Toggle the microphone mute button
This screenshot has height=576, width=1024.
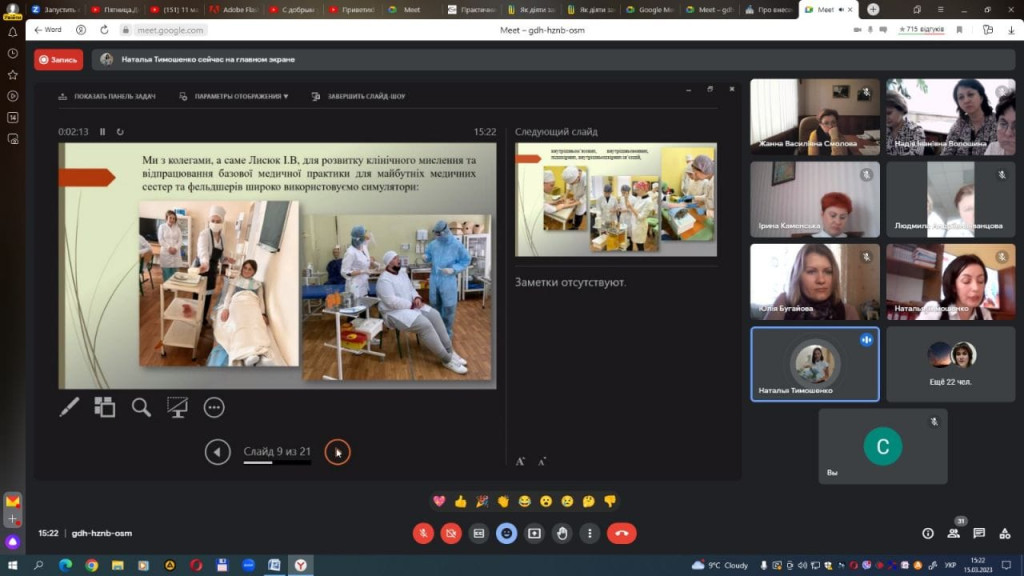(x=423, y=533)
